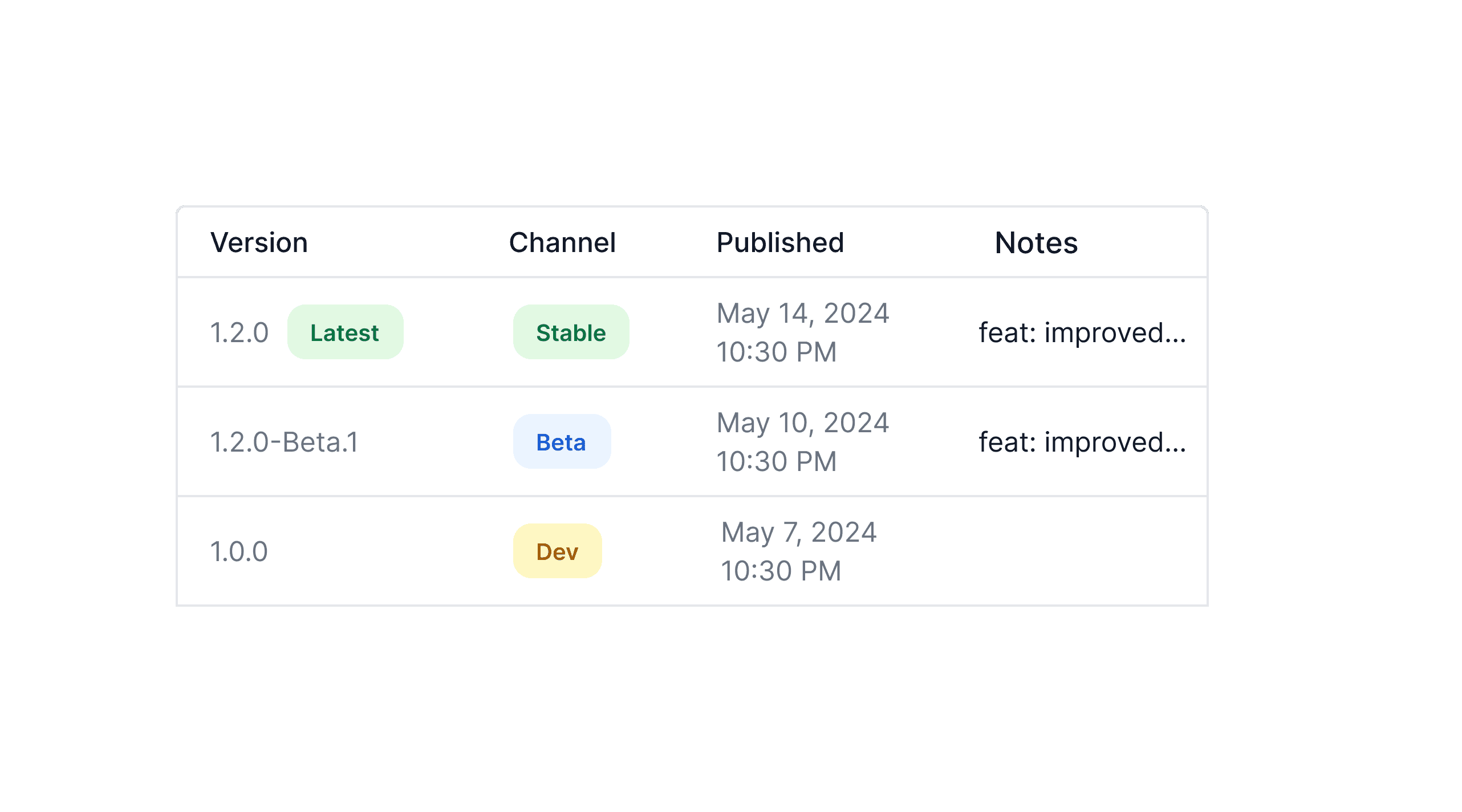This screenshot has width=1462, height=812.
Task: Click version number 1.2.0
Action: (x=239, y=332)
